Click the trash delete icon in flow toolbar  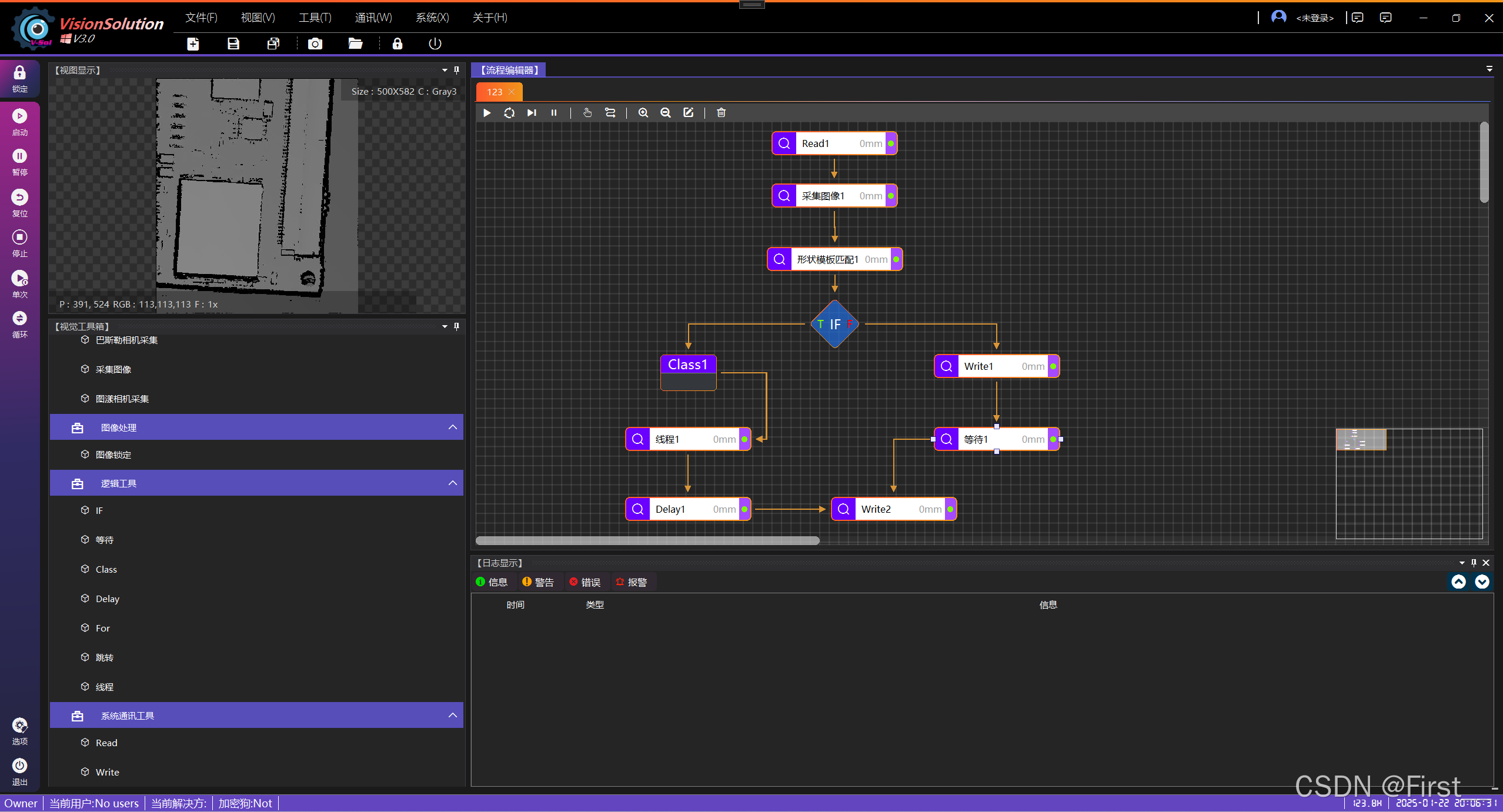coord(721,112)
